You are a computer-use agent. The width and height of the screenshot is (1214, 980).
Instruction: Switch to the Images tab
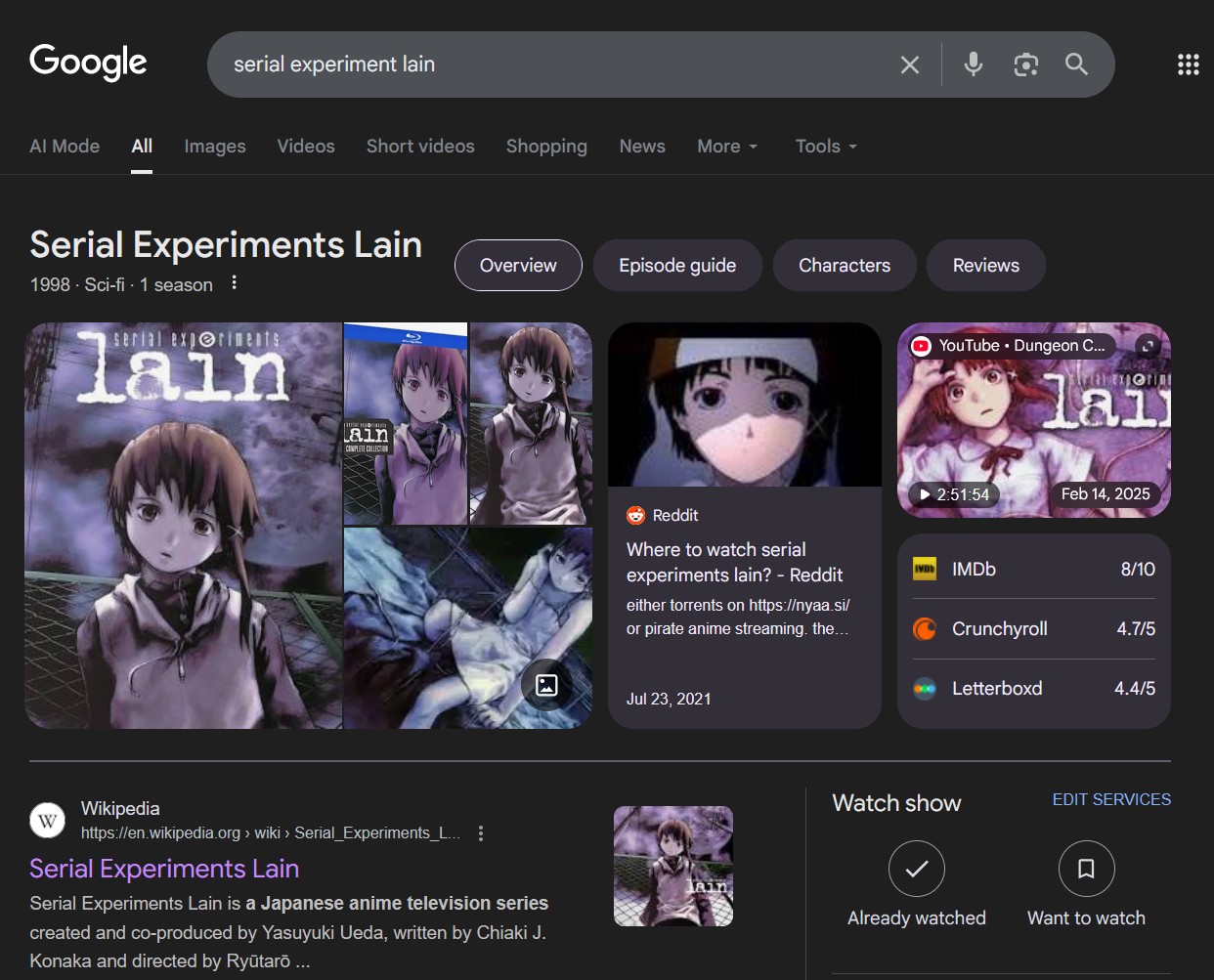pyautogui.click(x=215, y=147)
